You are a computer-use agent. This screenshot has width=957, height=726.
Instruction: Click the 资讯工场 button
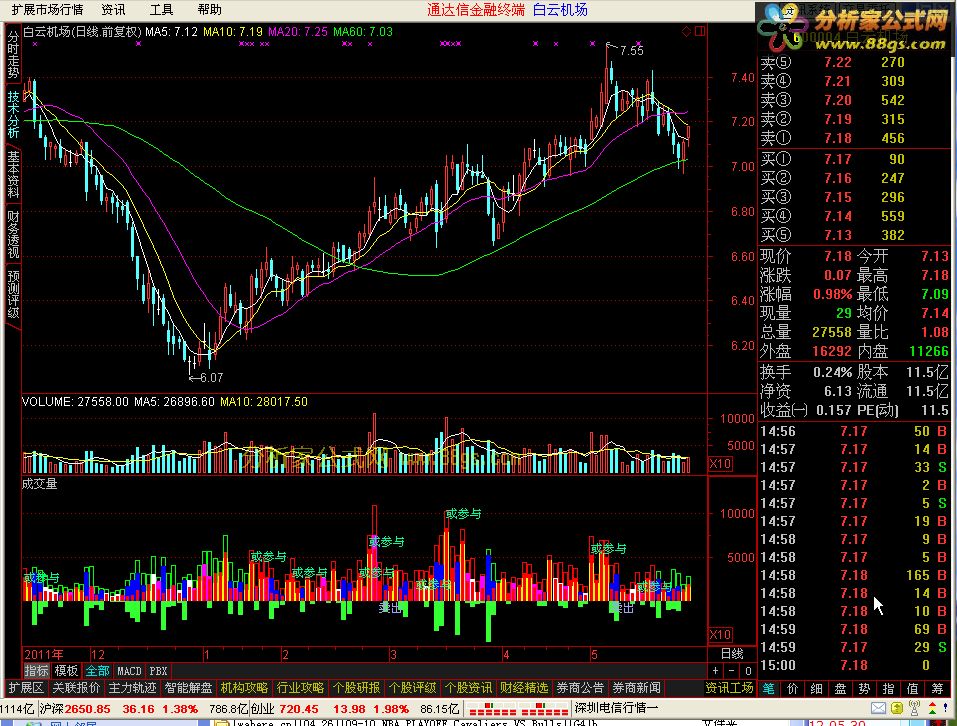(729, 688)
